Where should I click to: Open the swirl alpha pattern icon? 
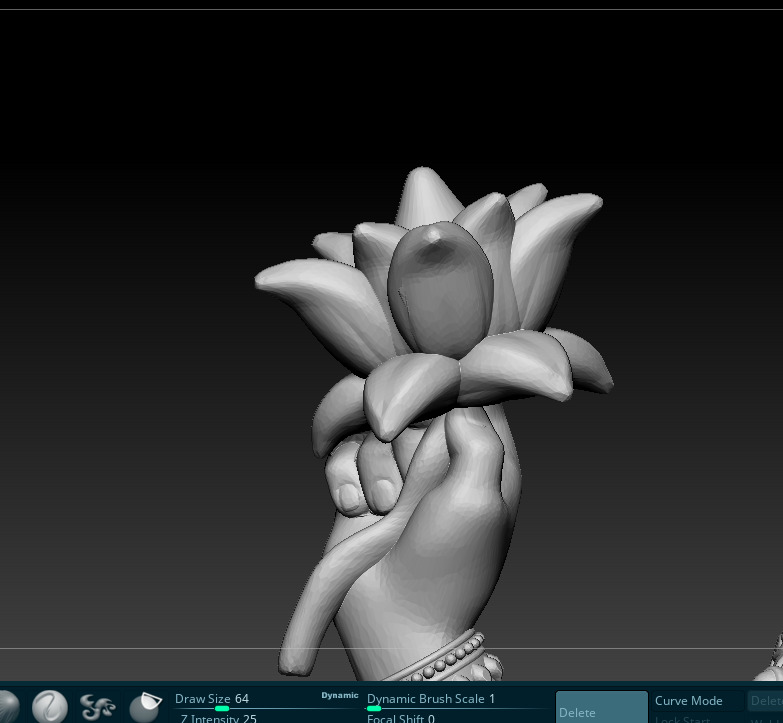tap(97, 707)
